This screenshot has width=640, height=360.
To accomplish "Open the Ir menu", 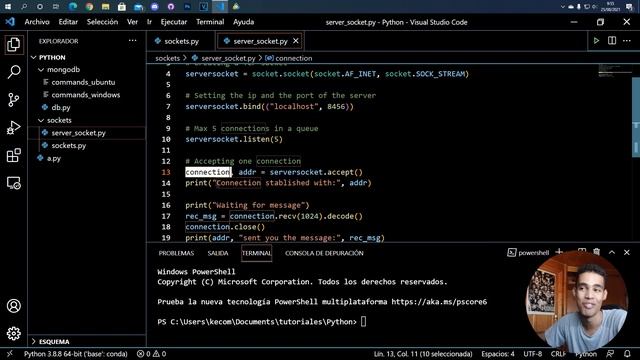I will 149,22.
